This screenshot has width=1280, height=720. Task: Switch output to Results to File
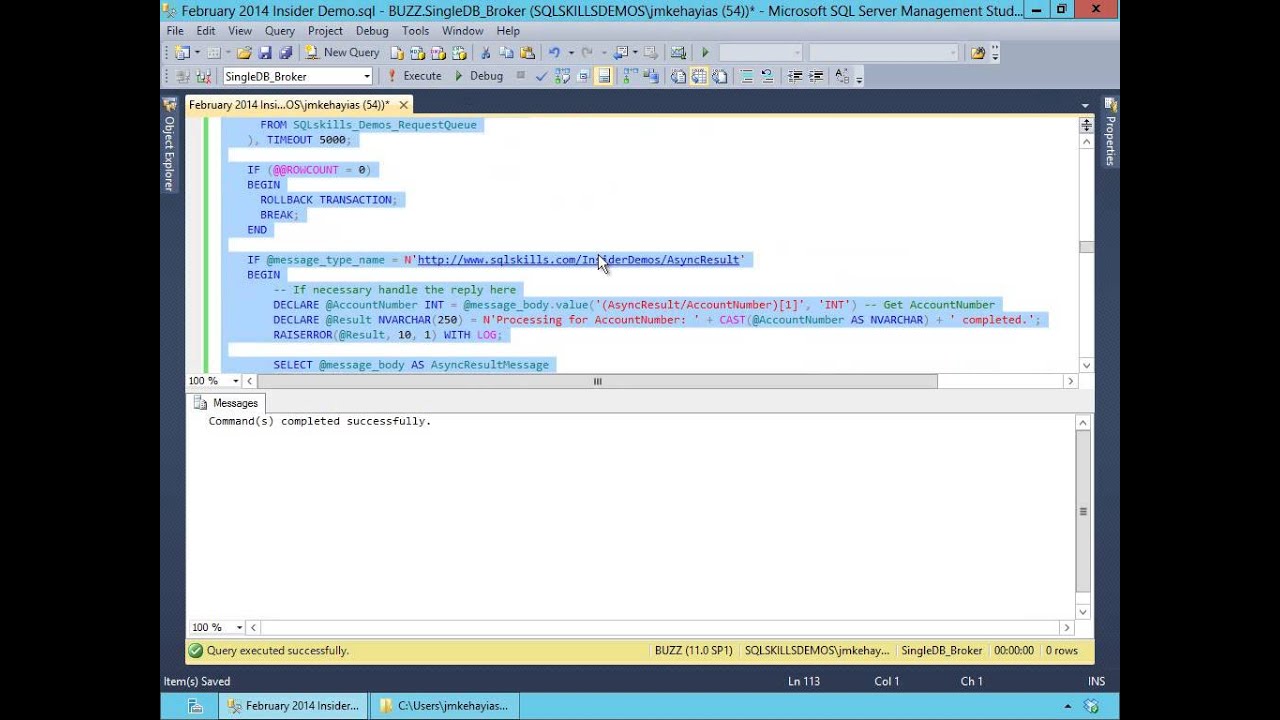click(720, 76)
